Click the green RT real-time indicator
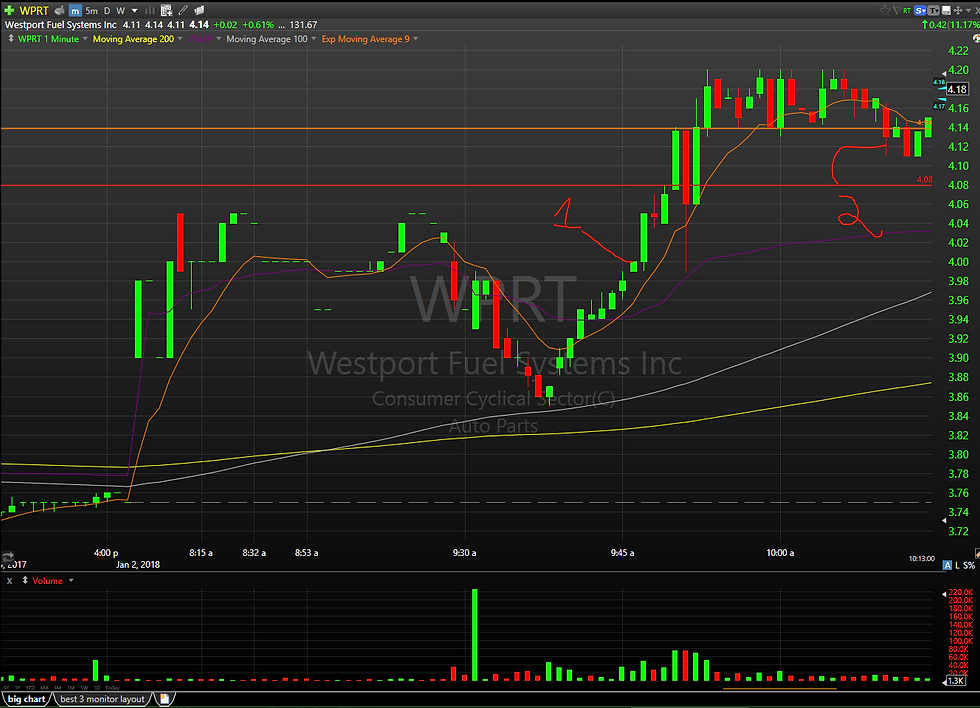This screenshot has width=980, height=708. pos(907,11)
